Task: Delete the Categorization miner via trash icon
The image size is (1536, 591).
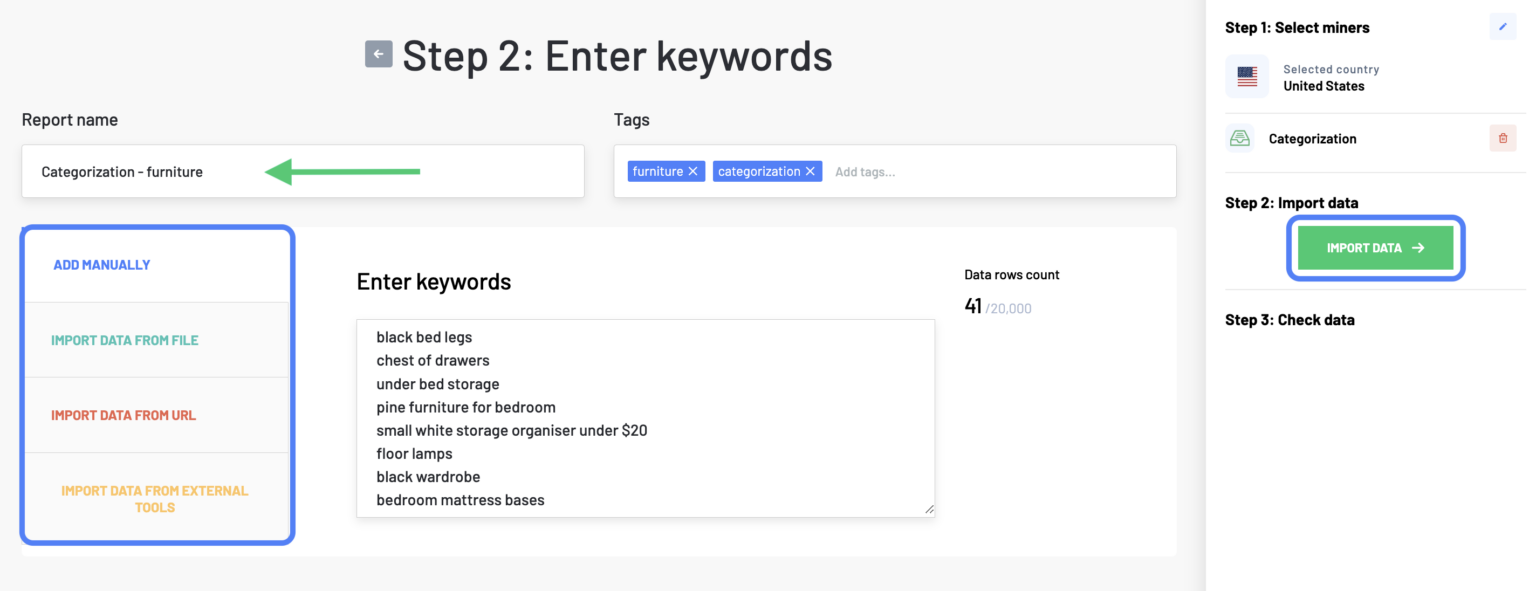Action: (x=1503, y=138)
